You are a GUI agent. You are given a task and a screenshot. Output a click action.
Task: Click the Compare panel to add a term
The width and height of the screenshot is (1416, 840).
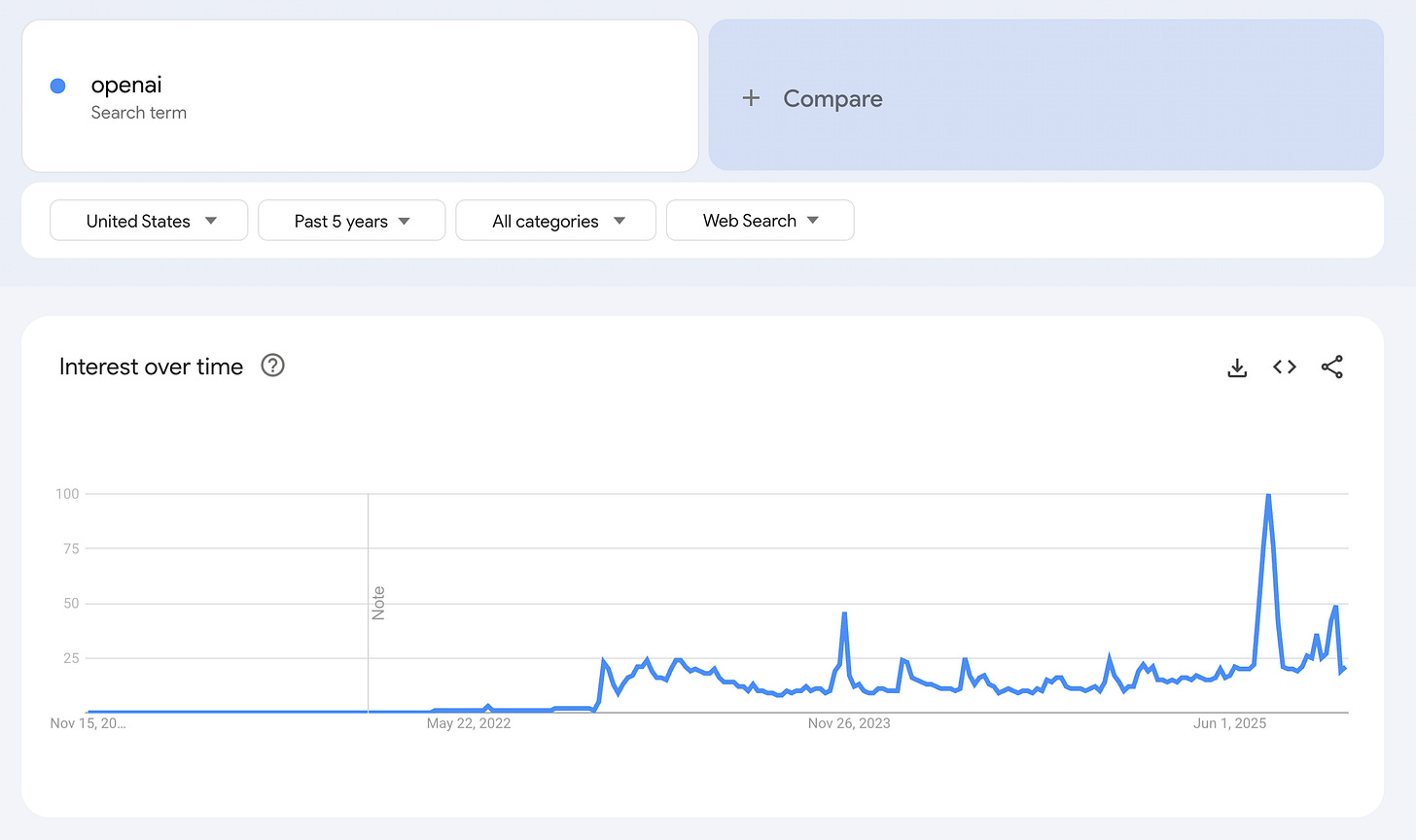[x=1045, y=95]
